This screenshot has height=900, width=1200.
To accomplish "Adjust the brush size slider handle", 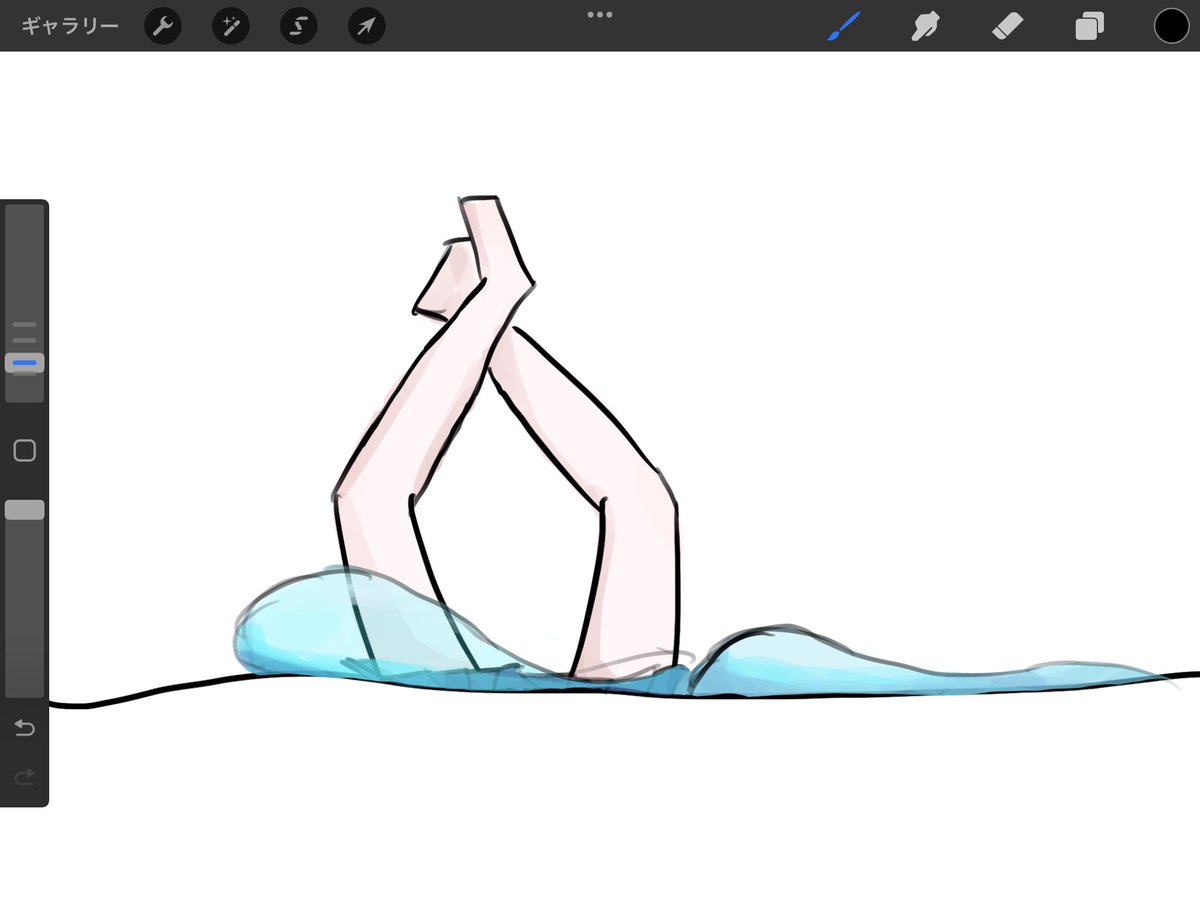I will click(25, 363).
